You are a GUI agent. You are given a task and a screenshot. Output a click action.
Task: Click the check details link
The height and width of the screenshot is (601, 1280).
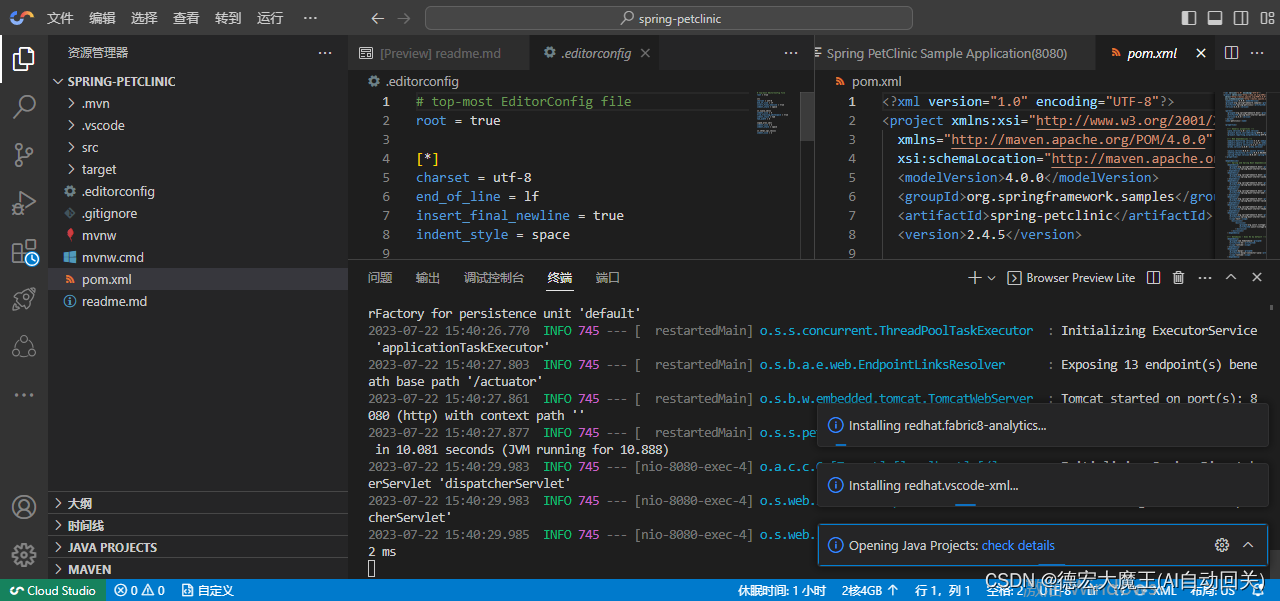(1018, 545)
